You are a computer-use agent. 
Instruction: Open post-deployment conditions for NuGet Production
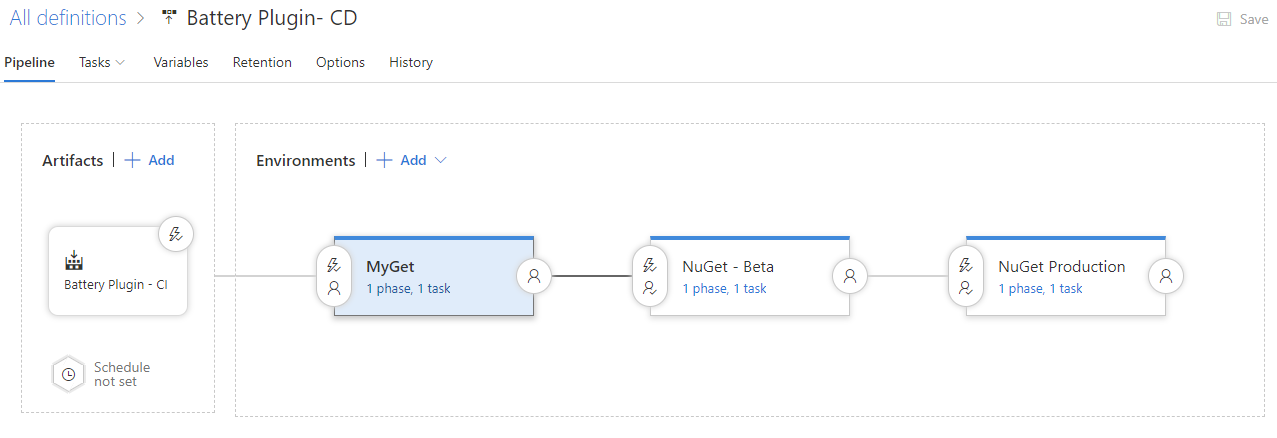1166,276
